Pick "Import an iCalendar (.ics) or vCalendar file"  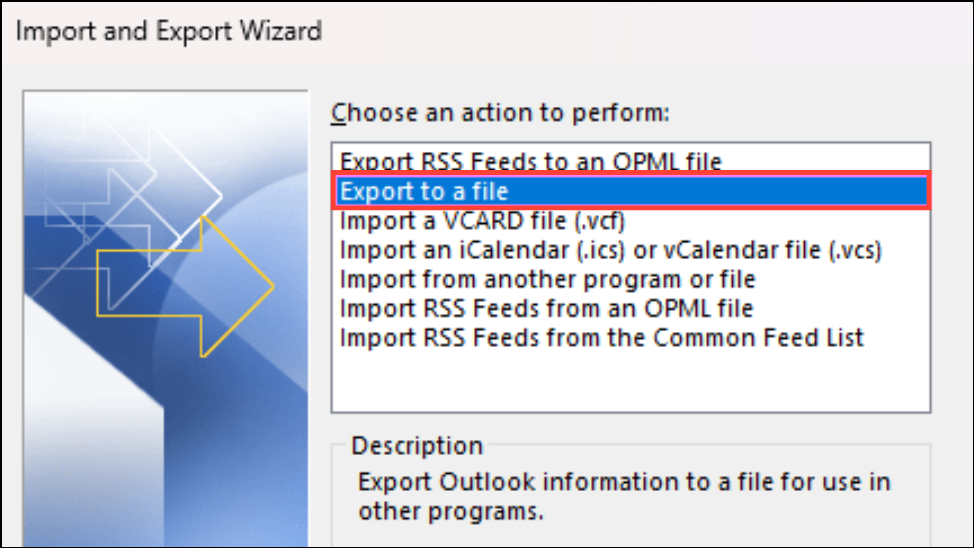(610, 250)
